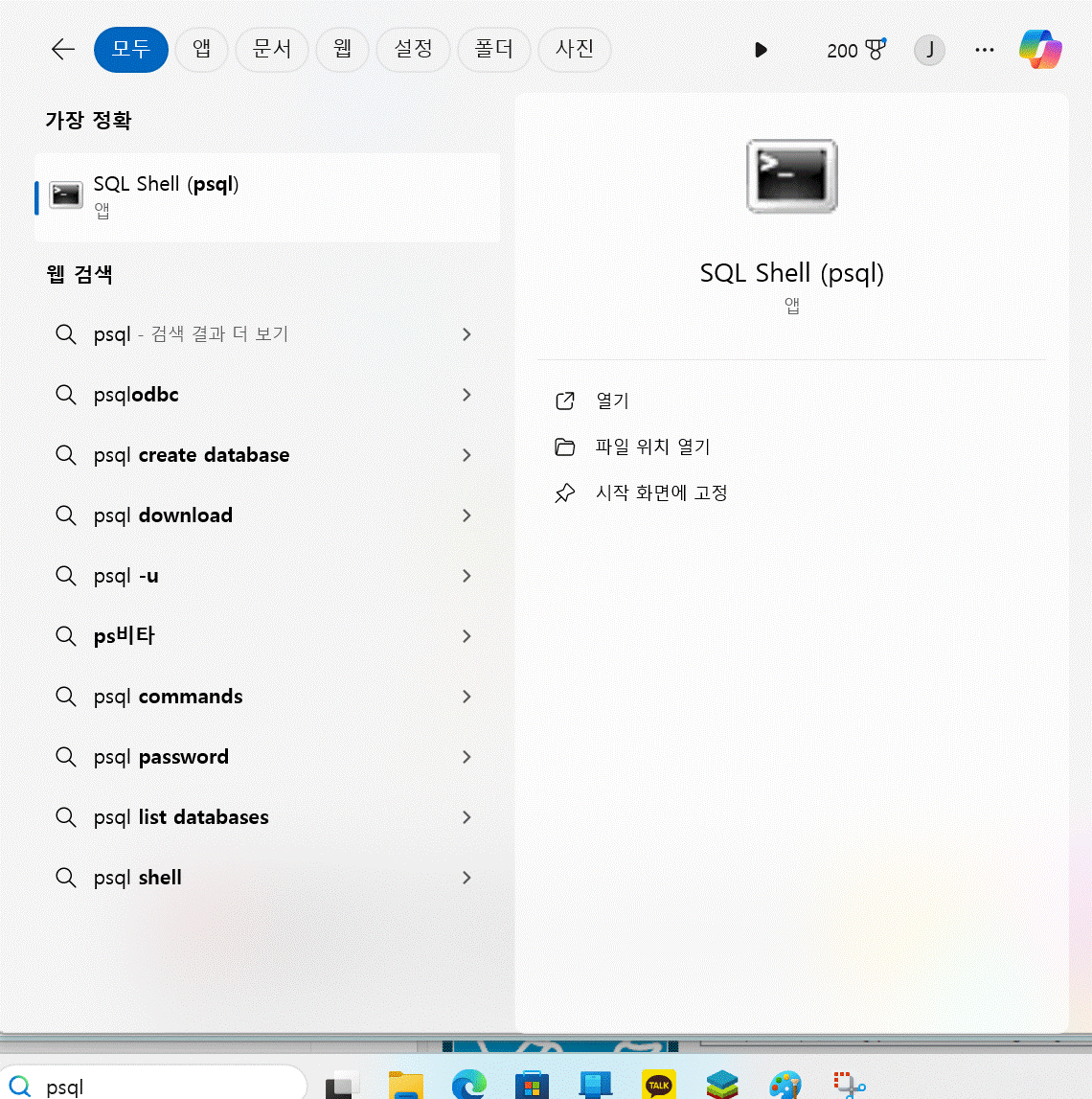
Task: Switch to the 폴더 filter tab
Action: click(493, 49)
